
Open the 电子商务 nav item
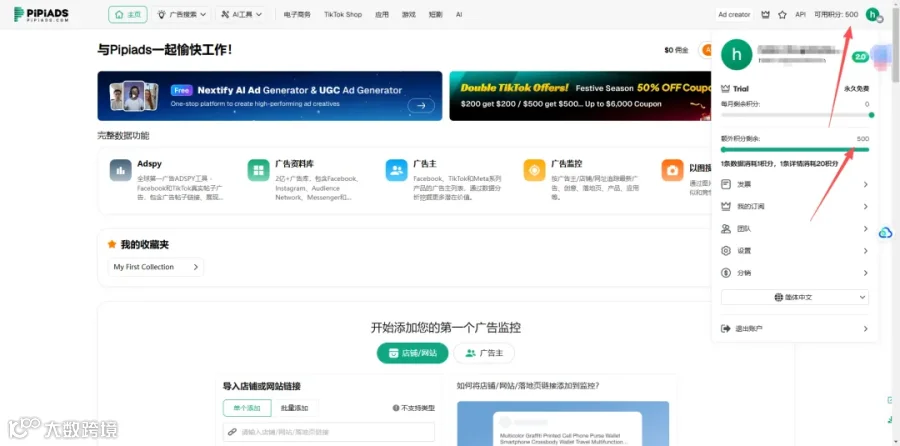point(297,14)
